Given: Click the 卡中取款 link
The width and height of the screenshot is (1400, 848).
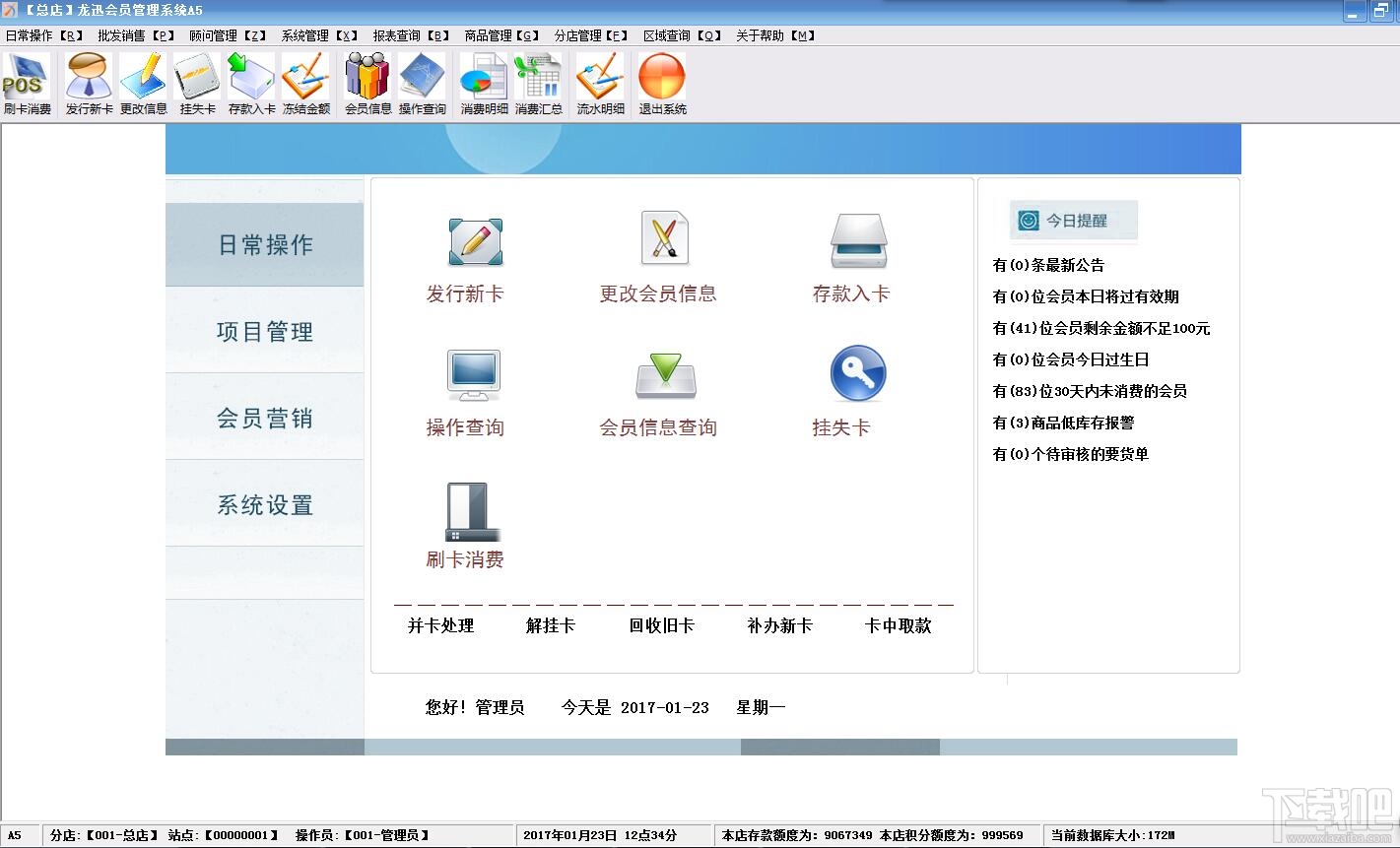Looking at the screenshot, I should click(899, 625).
